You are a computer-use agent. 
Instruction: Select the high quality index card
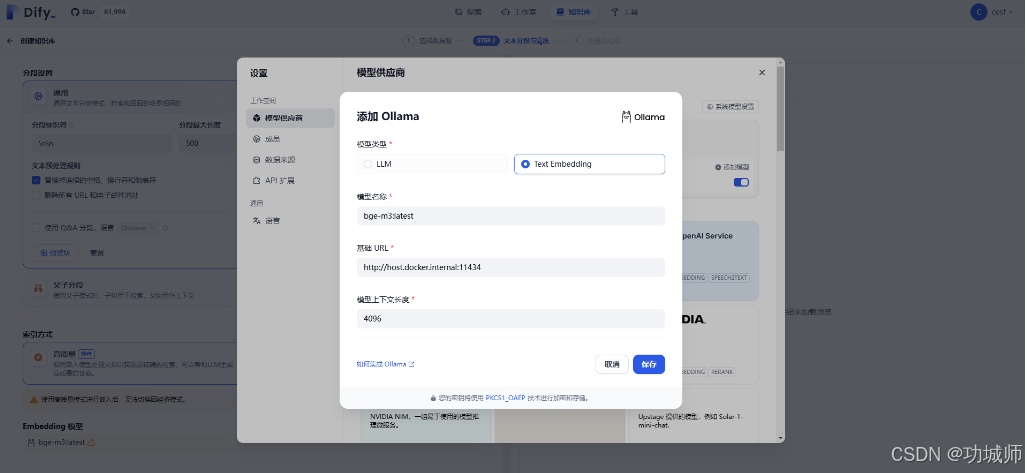131,363
